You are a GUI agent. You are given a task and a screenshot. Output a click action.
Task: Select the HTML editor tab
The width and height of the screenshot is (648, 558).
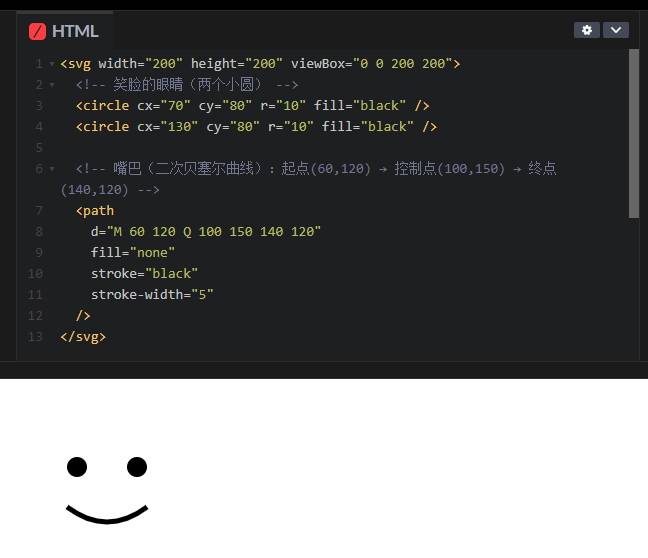[65, 31]
